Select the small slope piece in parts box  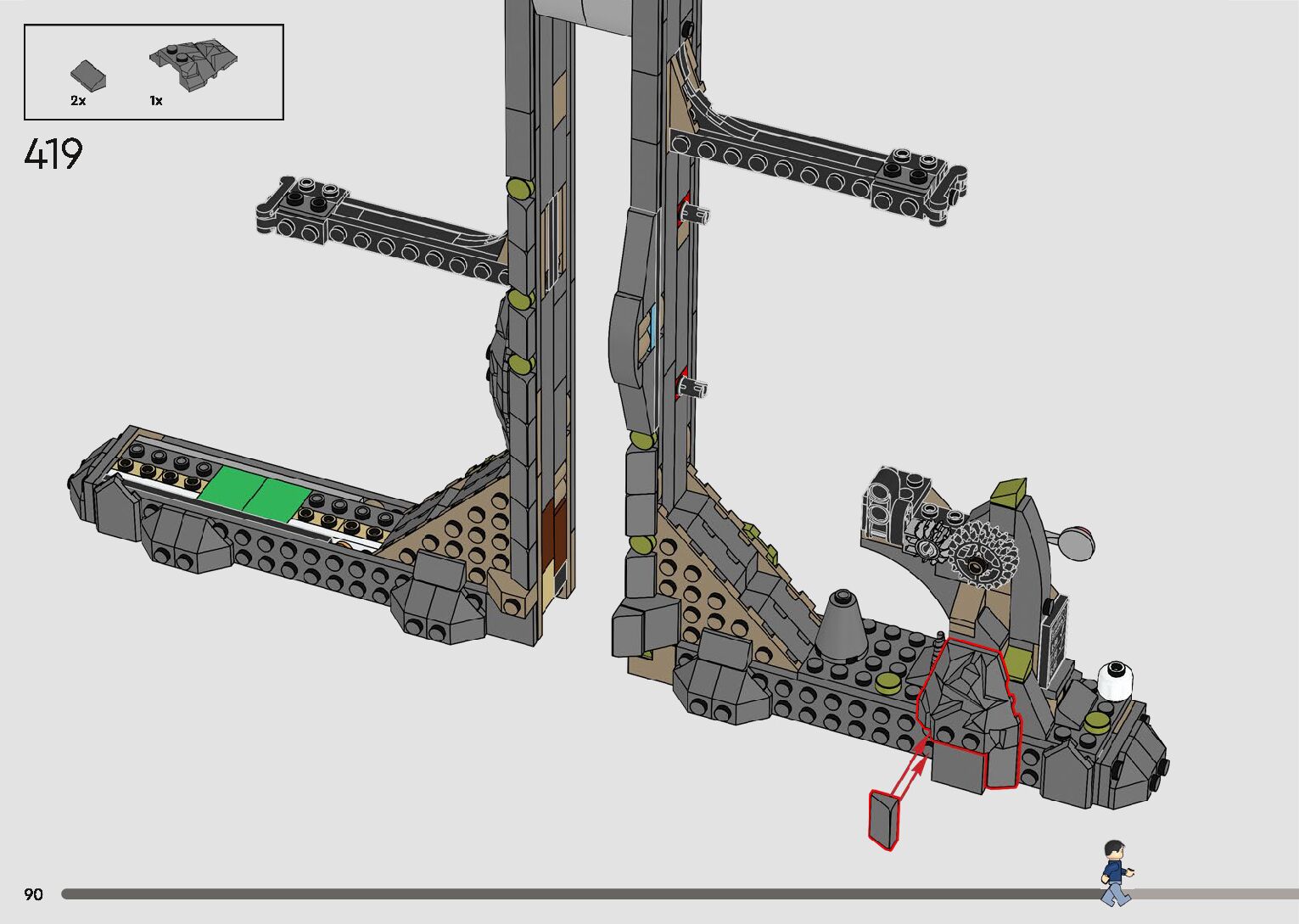pos(89,75)
